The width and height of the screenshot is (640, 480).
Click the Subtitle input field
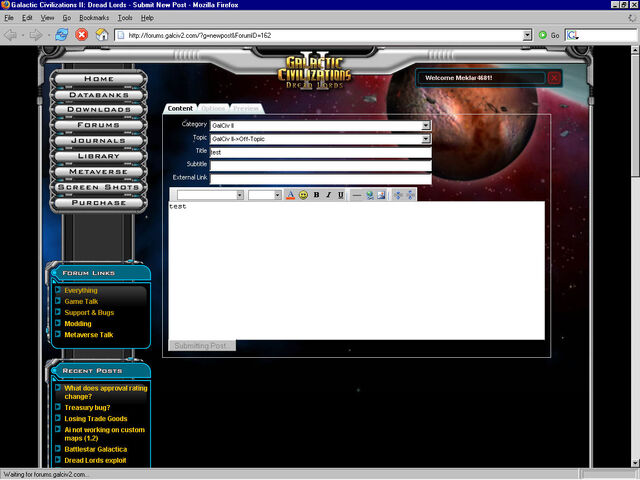coord(320,166)
